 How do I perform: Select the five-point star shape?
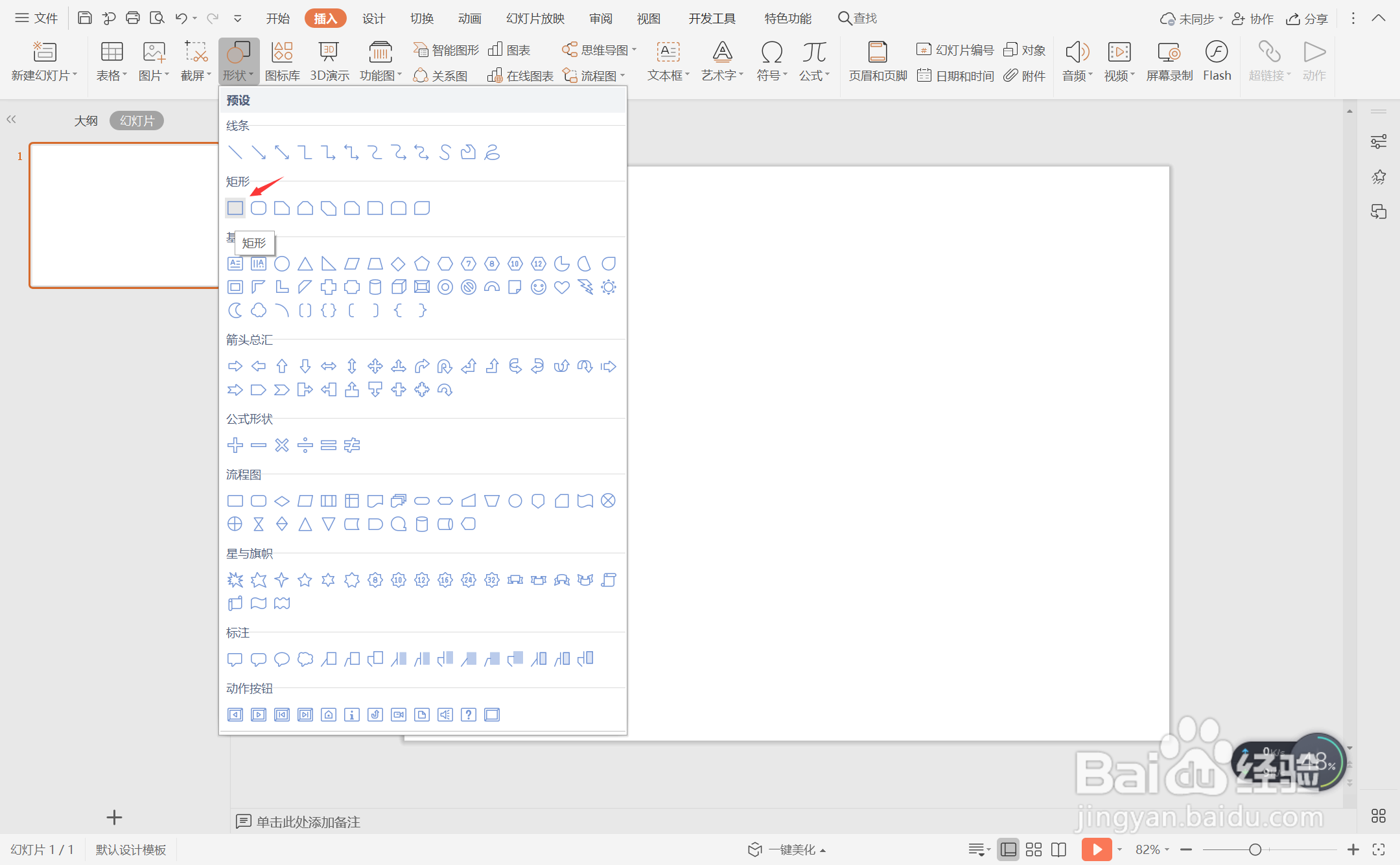(305, 580)
